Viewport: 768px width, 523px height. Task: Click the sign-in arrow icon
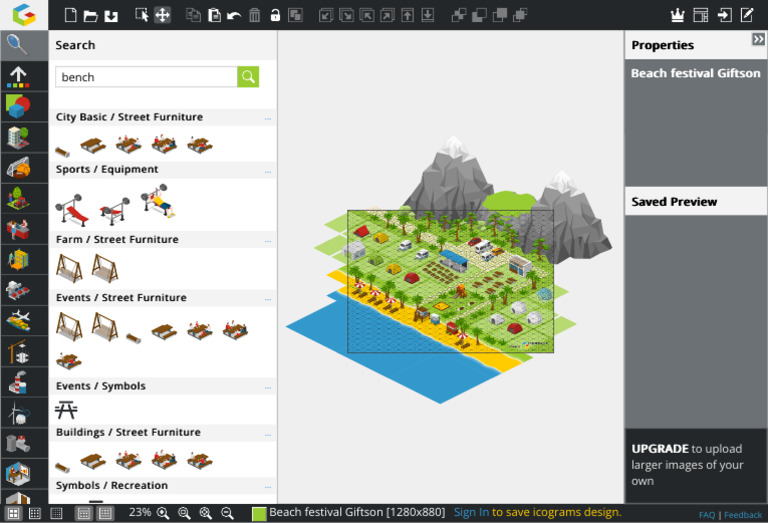pyautogui.click(x=724, y=15)
